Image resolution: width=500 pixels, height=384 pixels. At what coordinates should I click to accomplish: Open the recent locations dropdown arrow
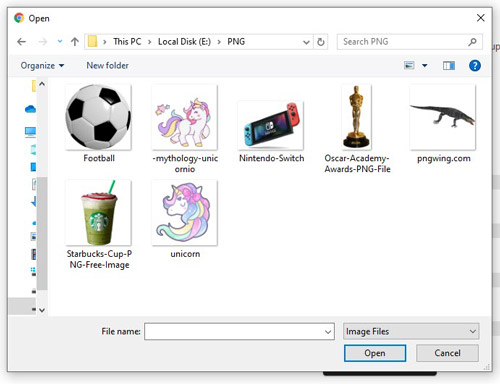[x=60, y=41]
